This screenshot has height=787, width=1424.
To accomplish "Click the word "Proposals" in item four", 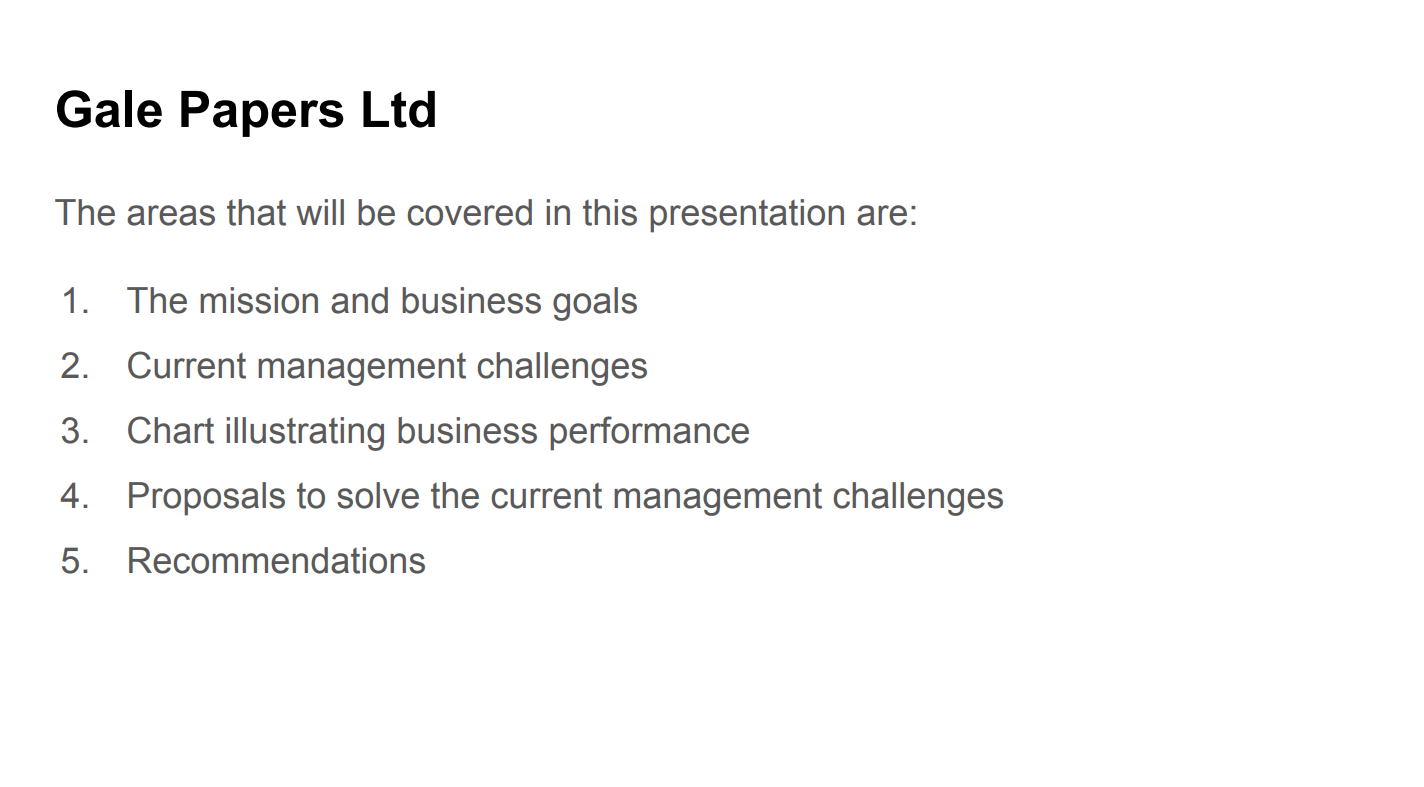I will pos(206,496).
